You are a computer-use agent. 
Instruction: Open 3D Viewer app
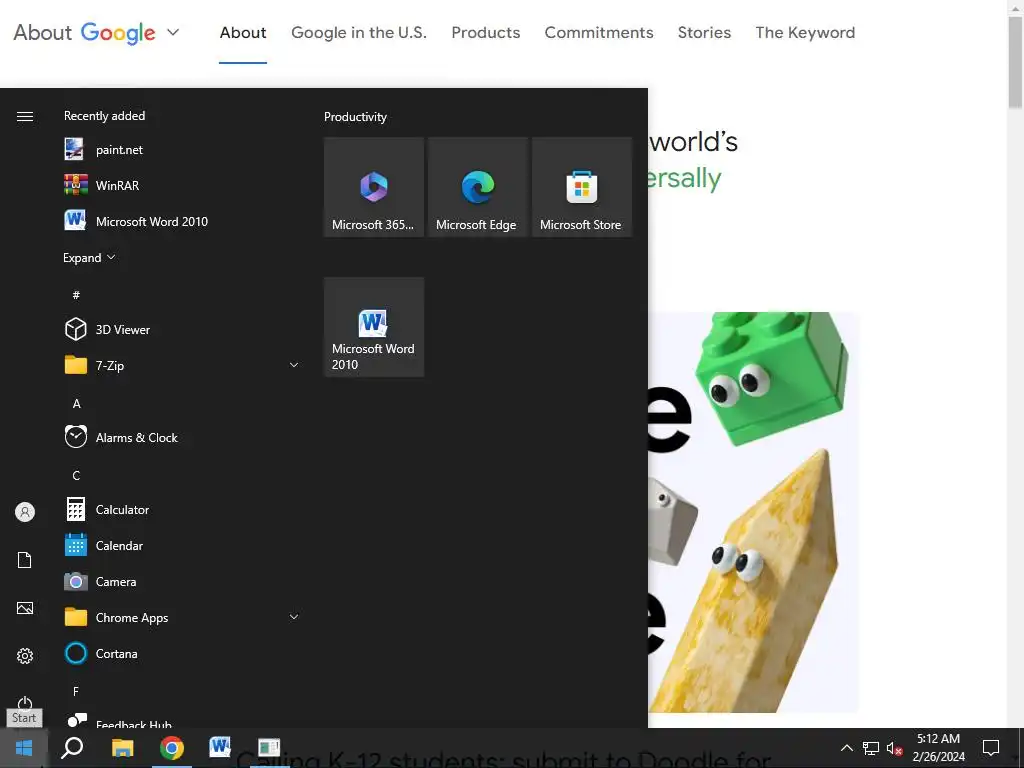[x=183, y=330]
